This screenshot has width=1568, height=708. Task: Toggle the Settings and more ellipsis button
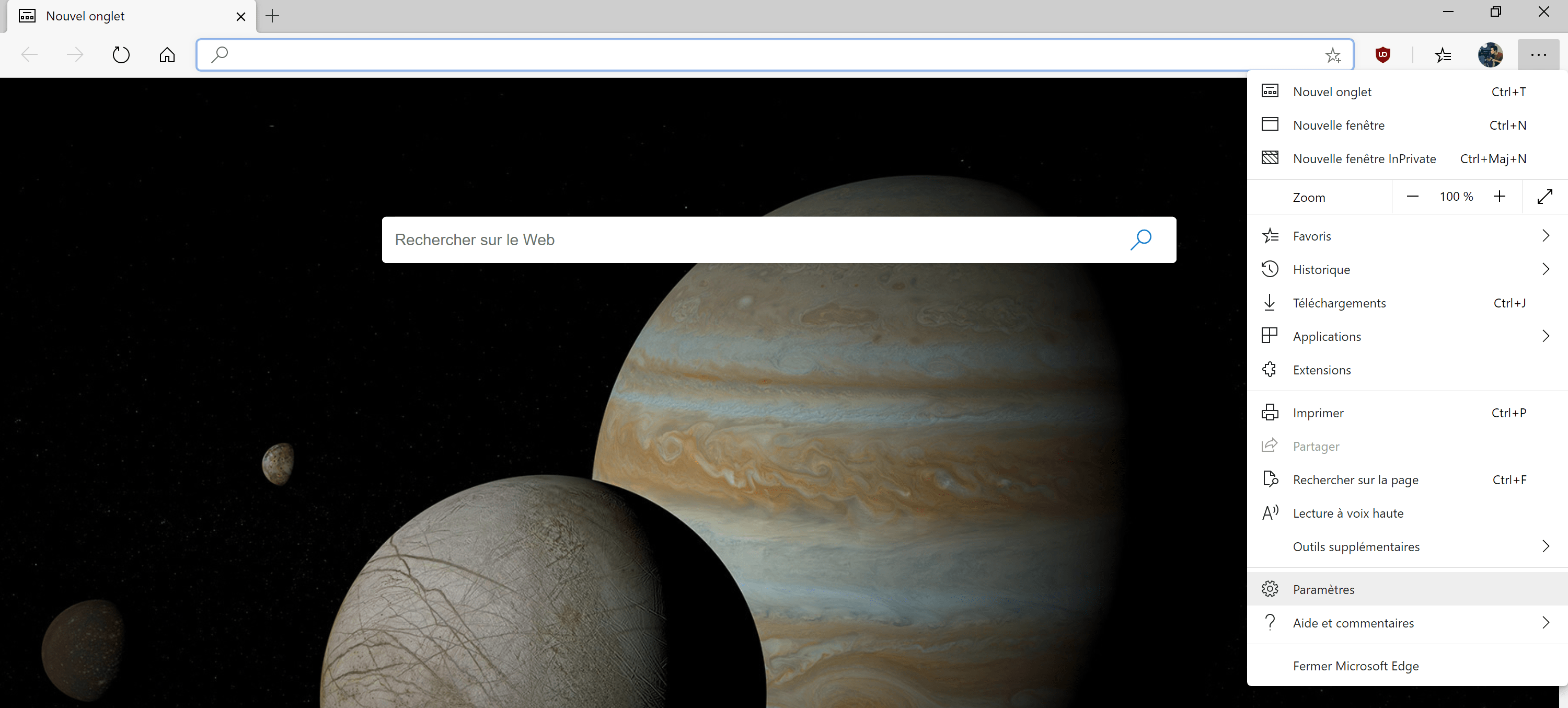[x=1538, y=55]
